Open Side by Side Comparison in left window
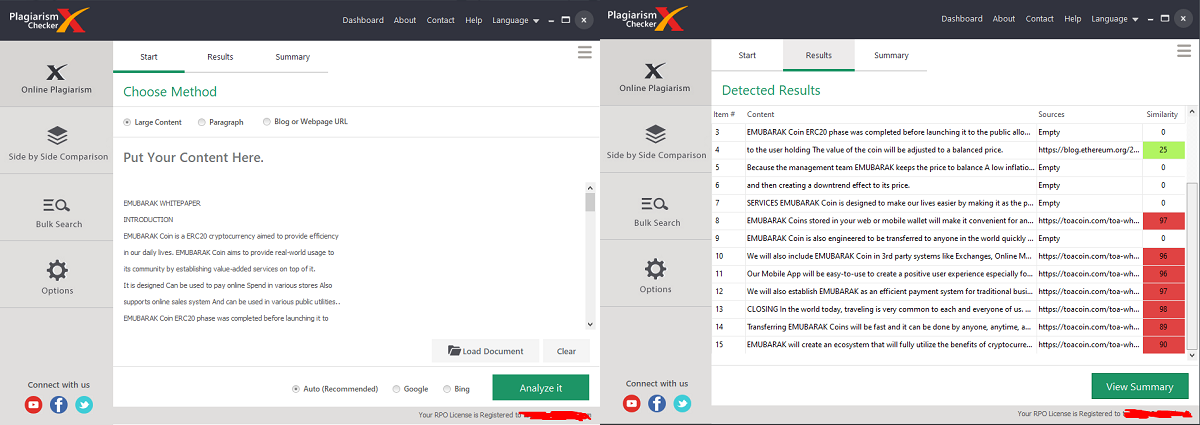 (x=56, y=144)
